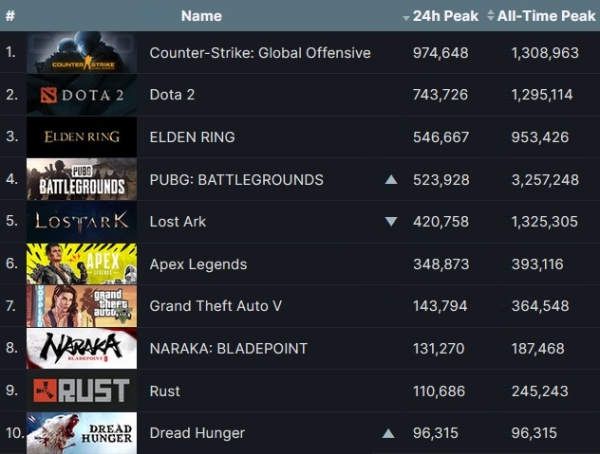Click the Dota 2 logo image

[82, 95]
